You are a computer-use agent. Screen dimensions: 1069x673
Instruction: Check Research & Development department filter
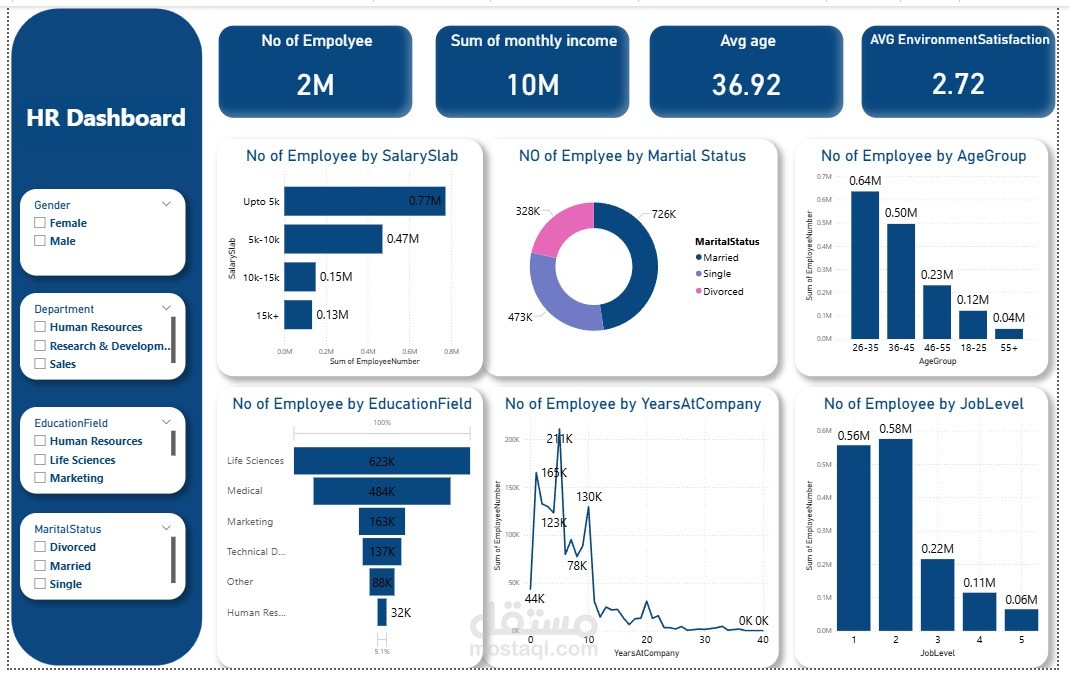click(x=39, y=345)
